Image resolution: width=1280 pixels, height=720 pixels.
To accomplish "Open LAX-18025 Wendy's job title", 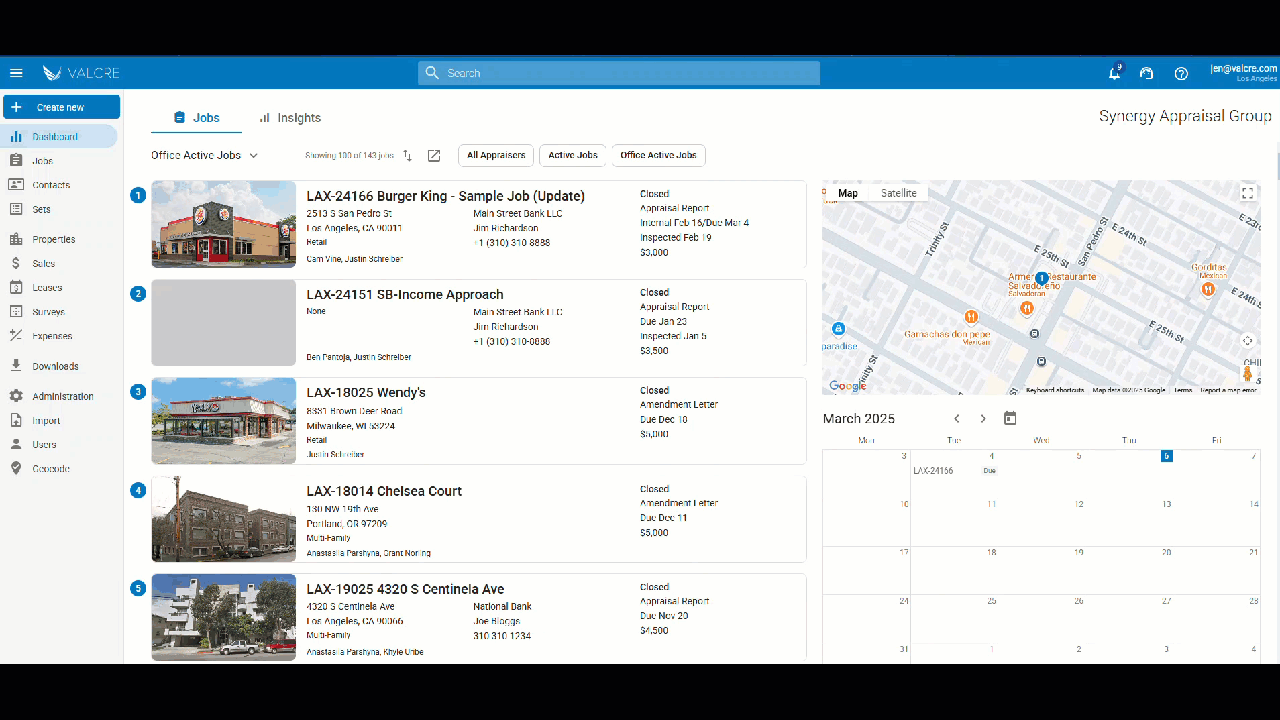I will 366,392.
